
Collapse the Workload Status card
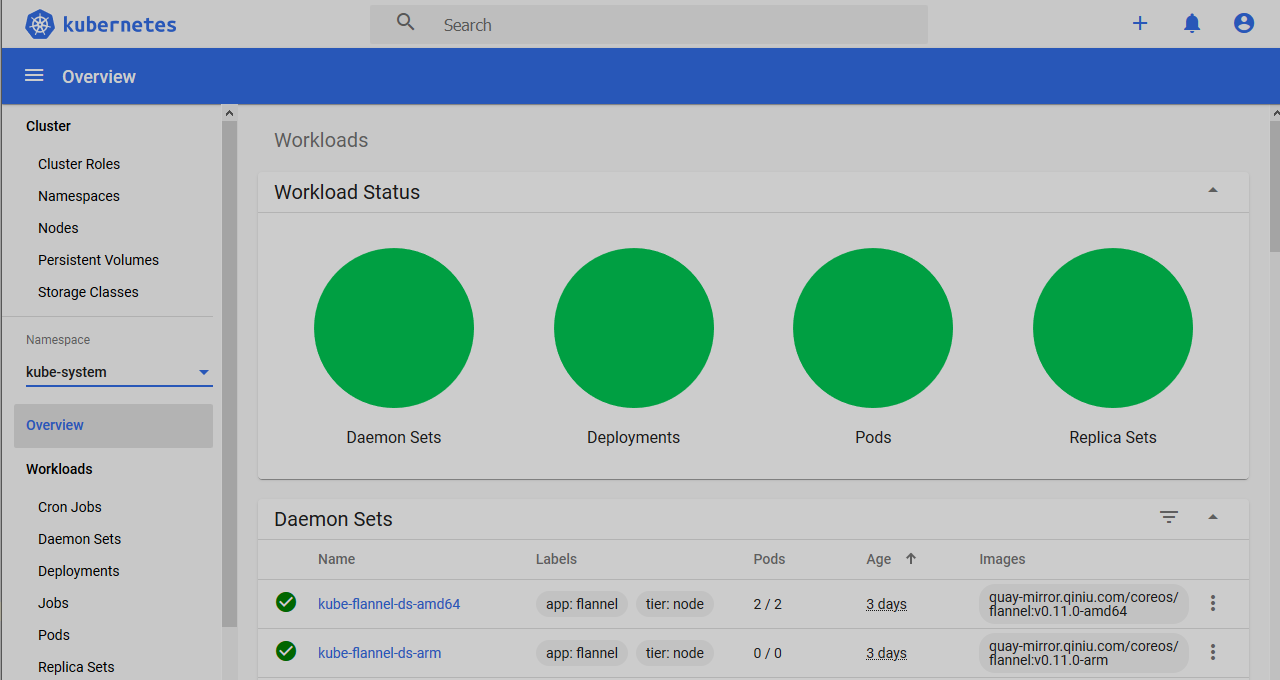(x=1213, y=190)
